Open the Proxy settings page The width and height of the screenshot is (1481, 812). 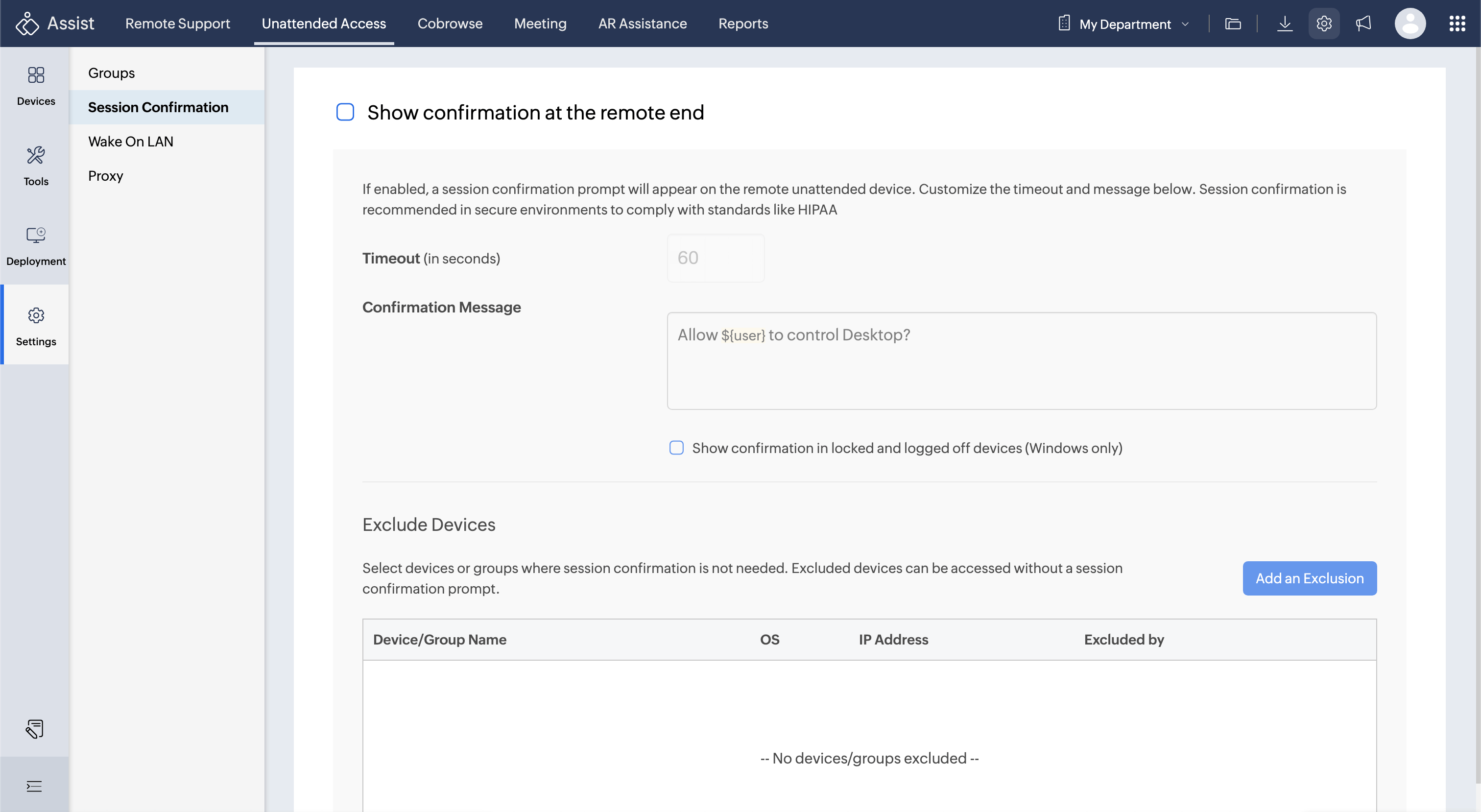click(x=106, y=175)
